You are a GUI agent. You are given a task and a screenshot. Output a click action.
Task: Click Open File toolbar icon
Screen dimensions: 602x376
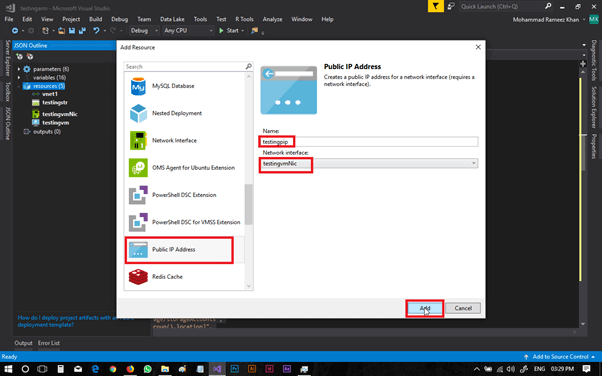pyautogui.click(x=61, y=30)
